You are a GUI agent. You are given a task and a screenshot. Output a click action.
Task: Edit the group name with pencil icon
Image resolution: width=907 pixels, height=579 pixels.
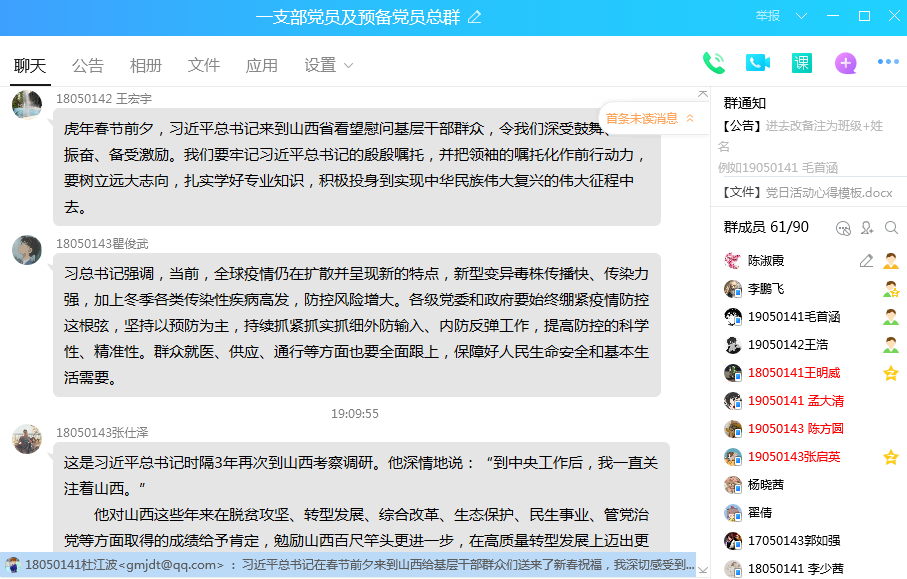click(x=475, y=16)
